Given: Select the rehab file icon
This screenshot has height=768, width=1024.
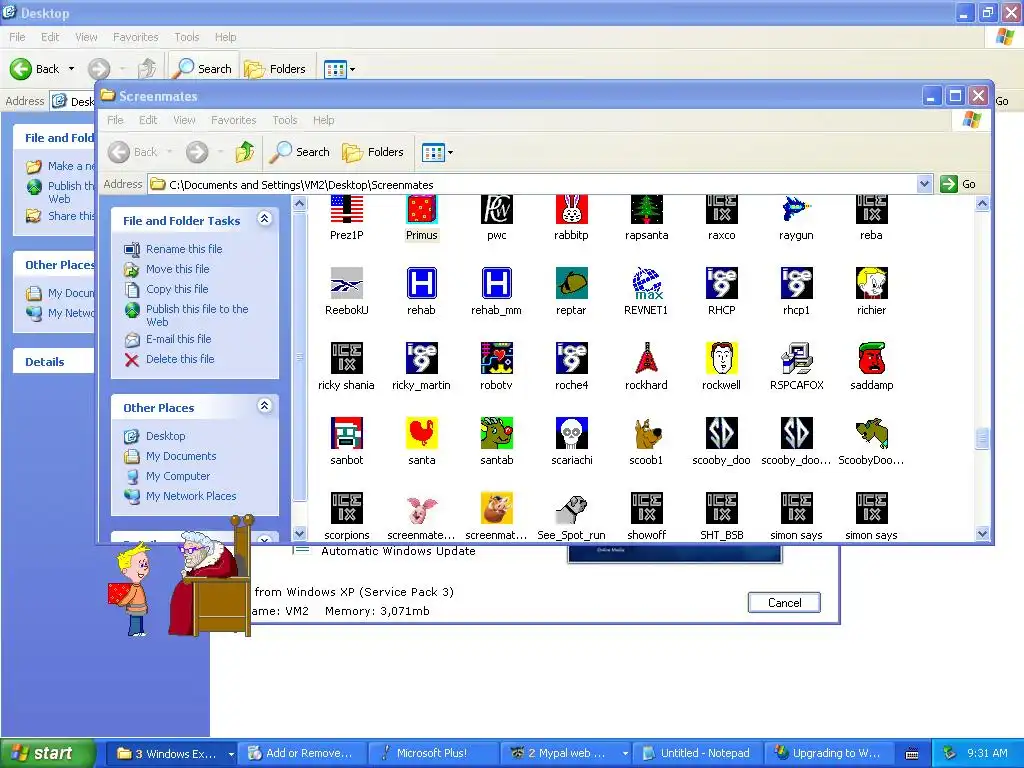Looking at the screenshot, I should point(421,283).
